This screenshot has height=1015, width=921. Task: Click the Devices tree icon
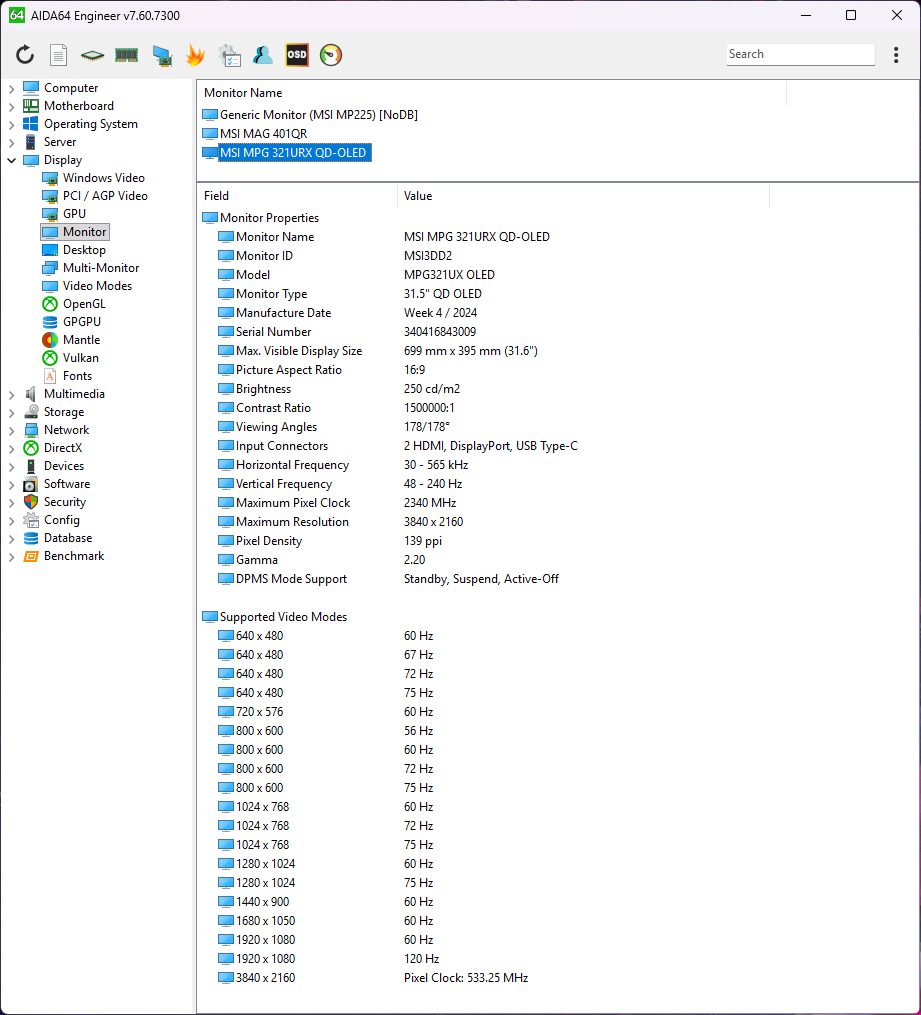(31, 466)
